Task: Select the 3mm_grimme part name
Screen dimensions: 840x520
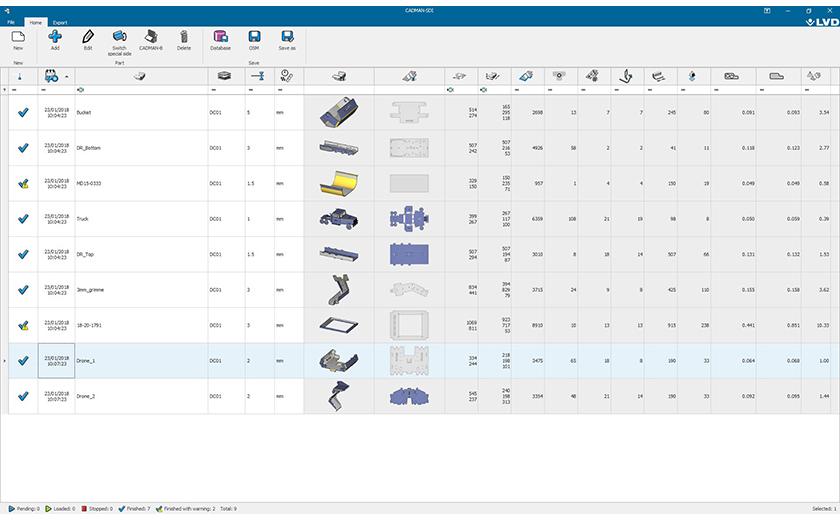Action: pyautogui.click(x=90, y=290)
